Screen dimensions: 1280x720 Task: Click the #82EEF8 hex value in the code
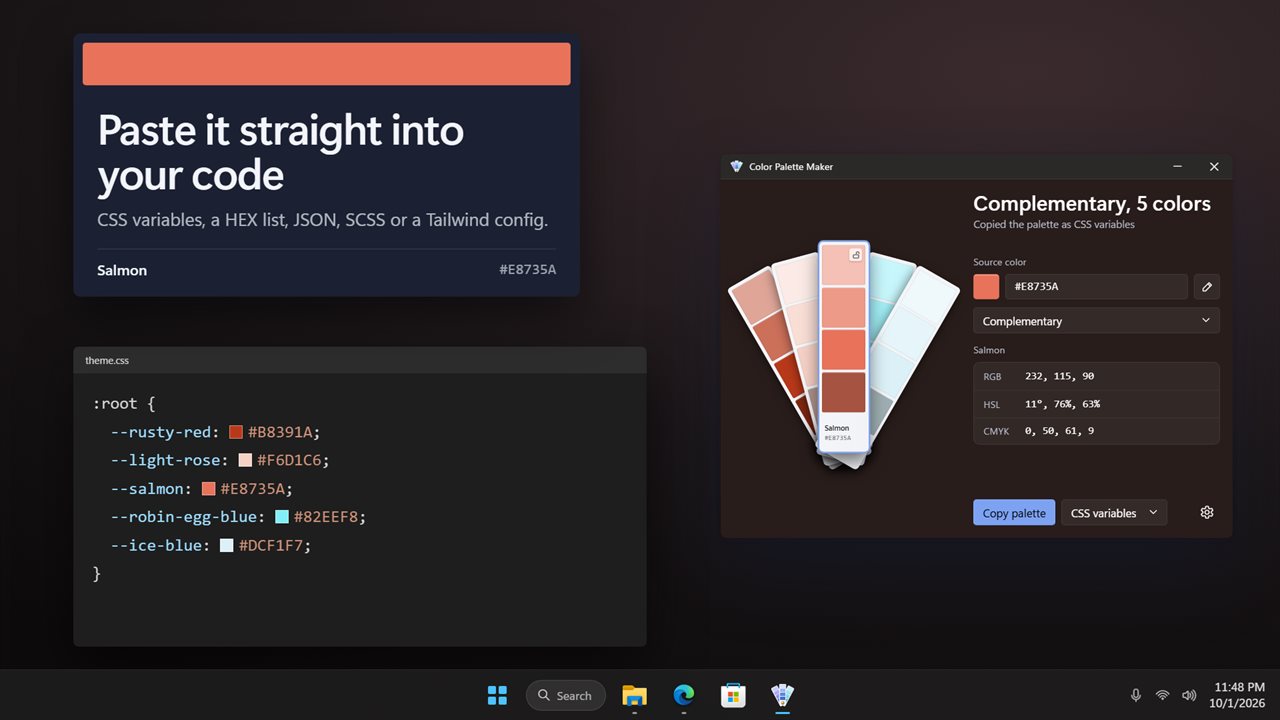[327, 517]
